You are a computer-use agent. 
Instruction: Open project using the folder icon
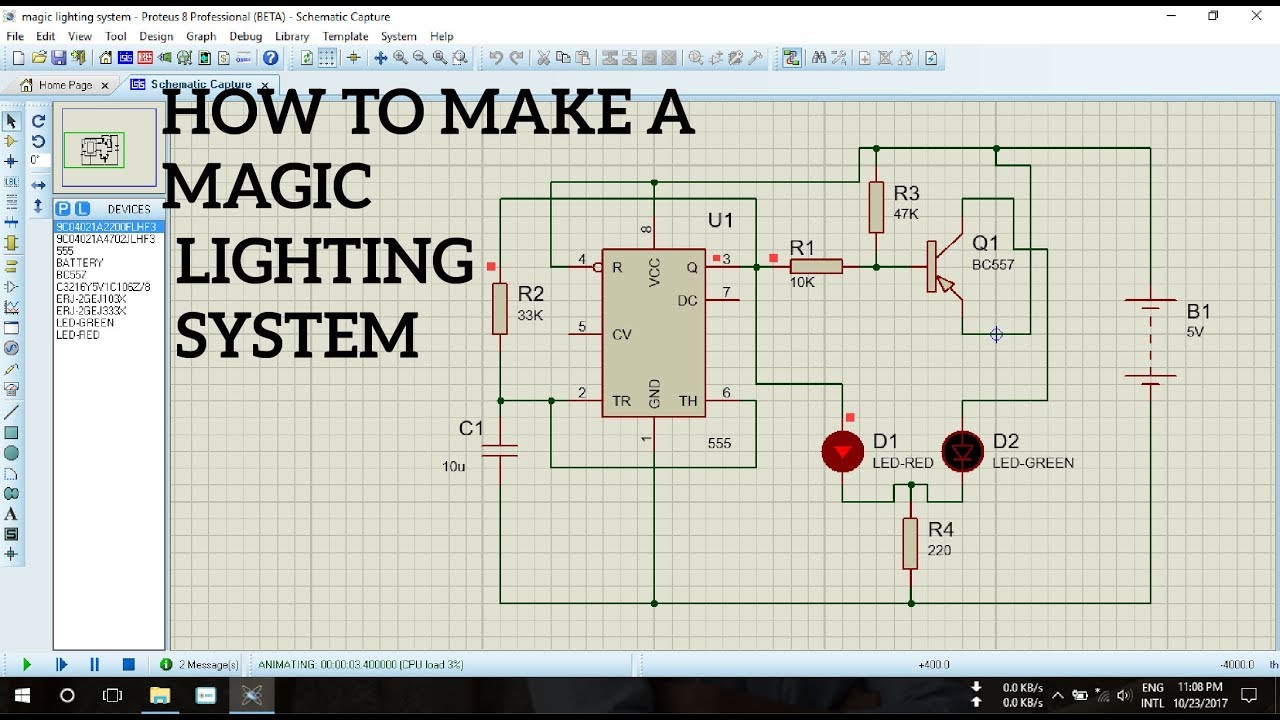point(38,58)
